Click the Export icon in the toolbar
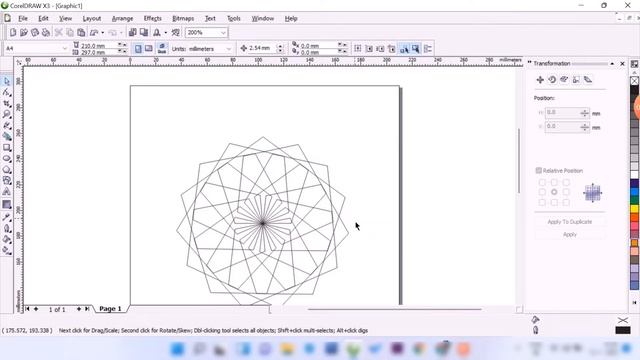 tap(144, 32)
